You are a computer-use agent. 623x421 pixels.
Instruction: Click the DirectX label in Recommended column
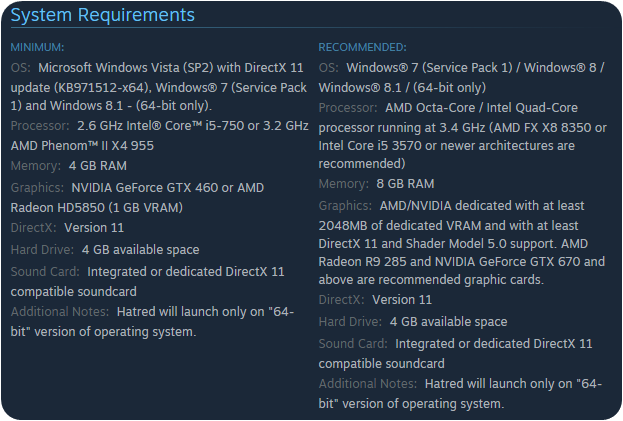point(342,299)
